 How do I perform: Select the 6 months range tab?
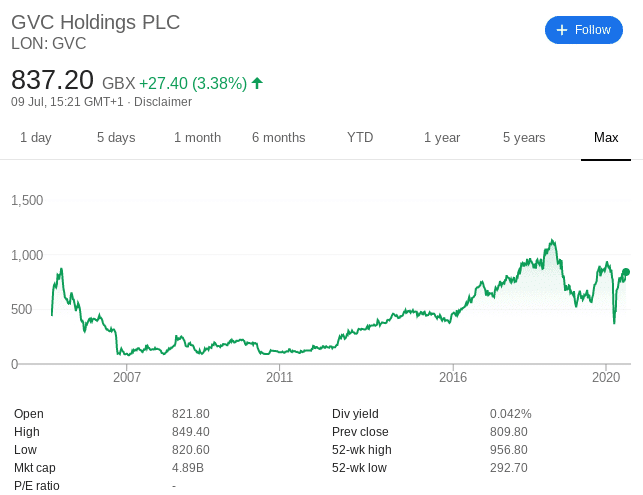(x=278, y=137)
